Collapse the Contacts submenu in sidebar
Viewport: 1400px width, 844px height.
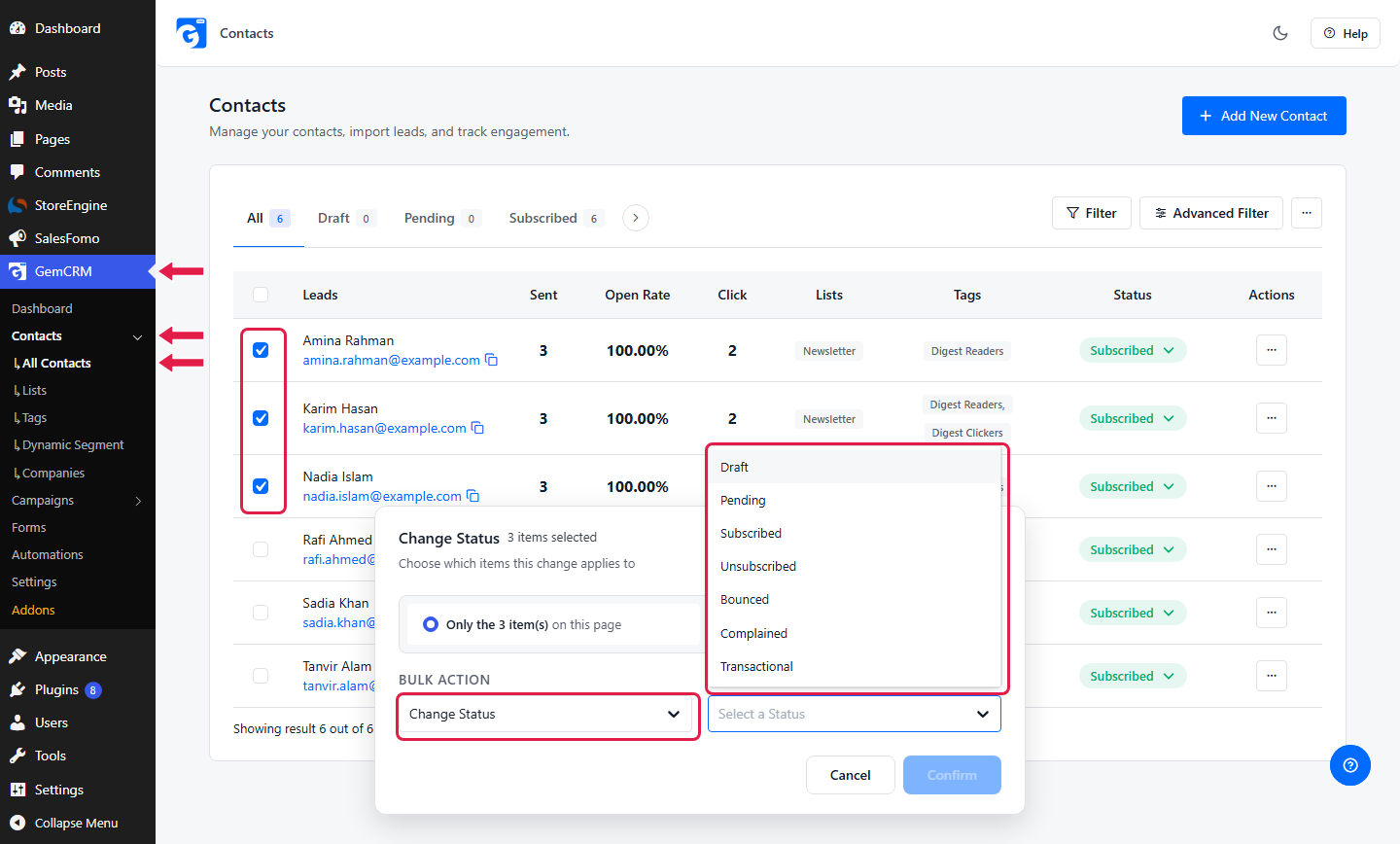pyautogui.click(x=137, y=336)
